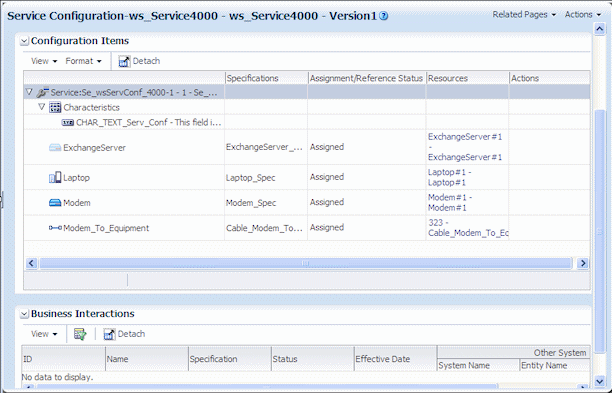Collapse the Service:Se_wsServConf_4000-1 tree node

[29, 92]
